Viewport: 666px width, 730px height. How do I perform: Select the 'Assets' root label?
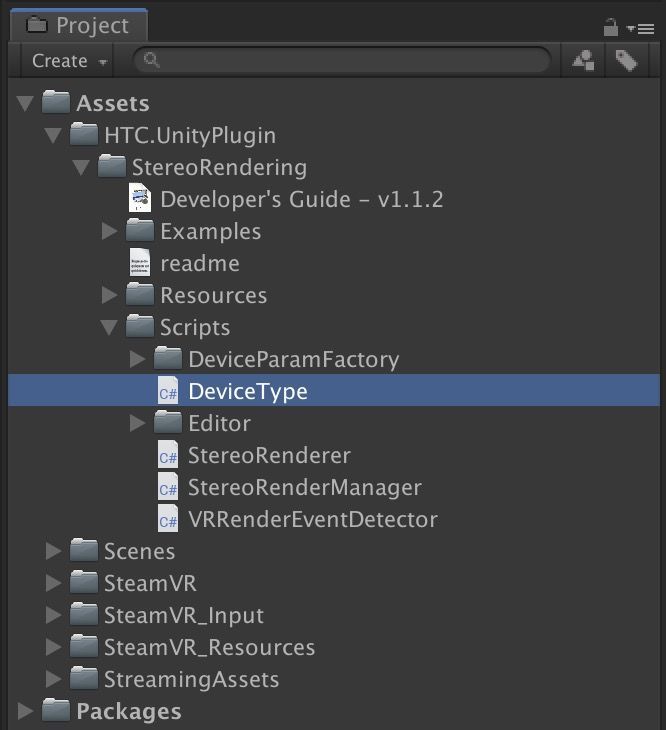pyautogui.click(x=113, y=103)
